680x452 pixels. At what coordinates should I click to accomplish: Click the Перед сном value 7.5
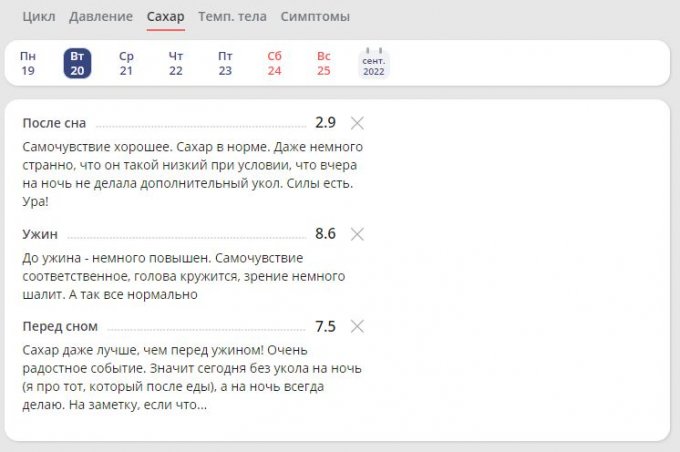pyautogui.click(x=325, y=326)
